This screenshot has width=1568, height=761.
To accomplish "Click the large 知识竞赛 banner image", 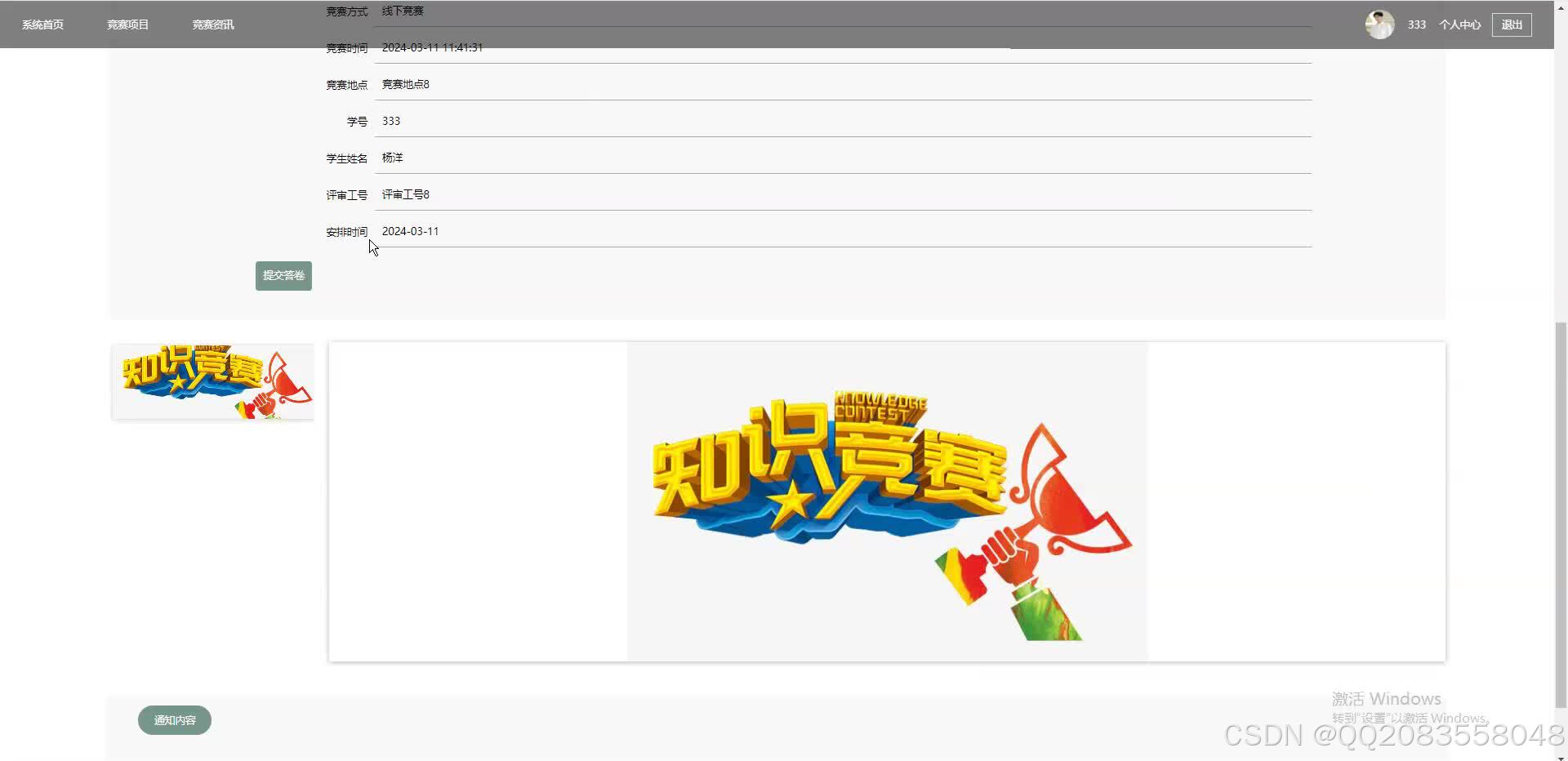I will pos(887,501).
